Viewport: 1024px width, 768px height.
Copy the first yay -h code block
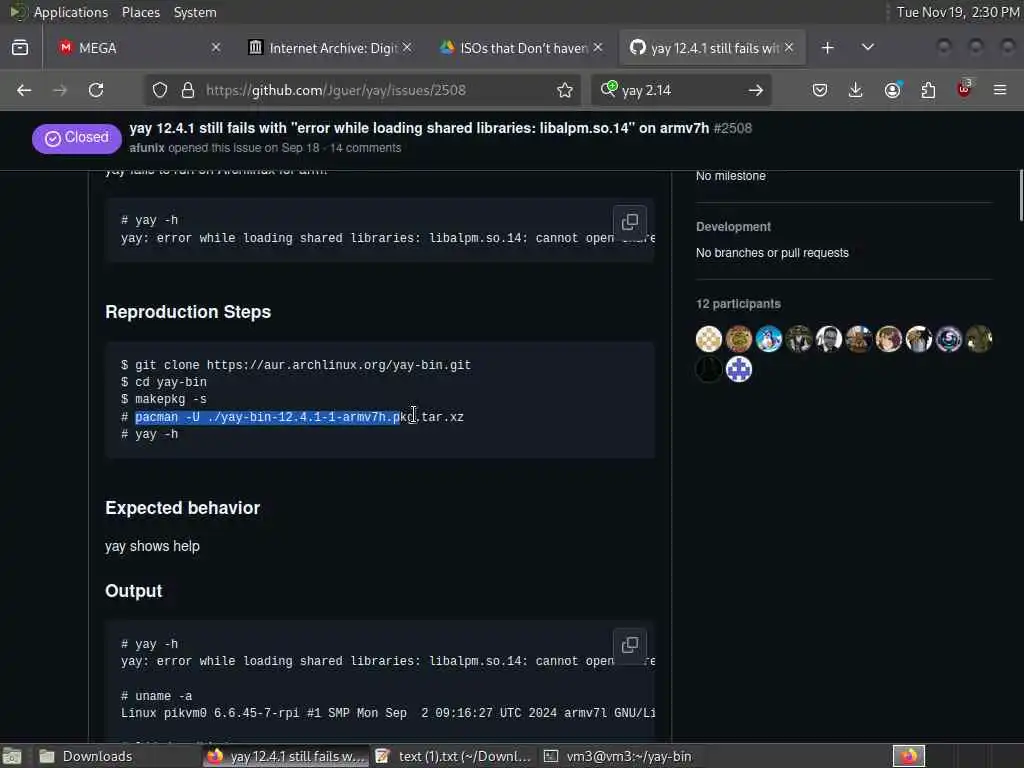pyautogui.click(x=630, y=222)
